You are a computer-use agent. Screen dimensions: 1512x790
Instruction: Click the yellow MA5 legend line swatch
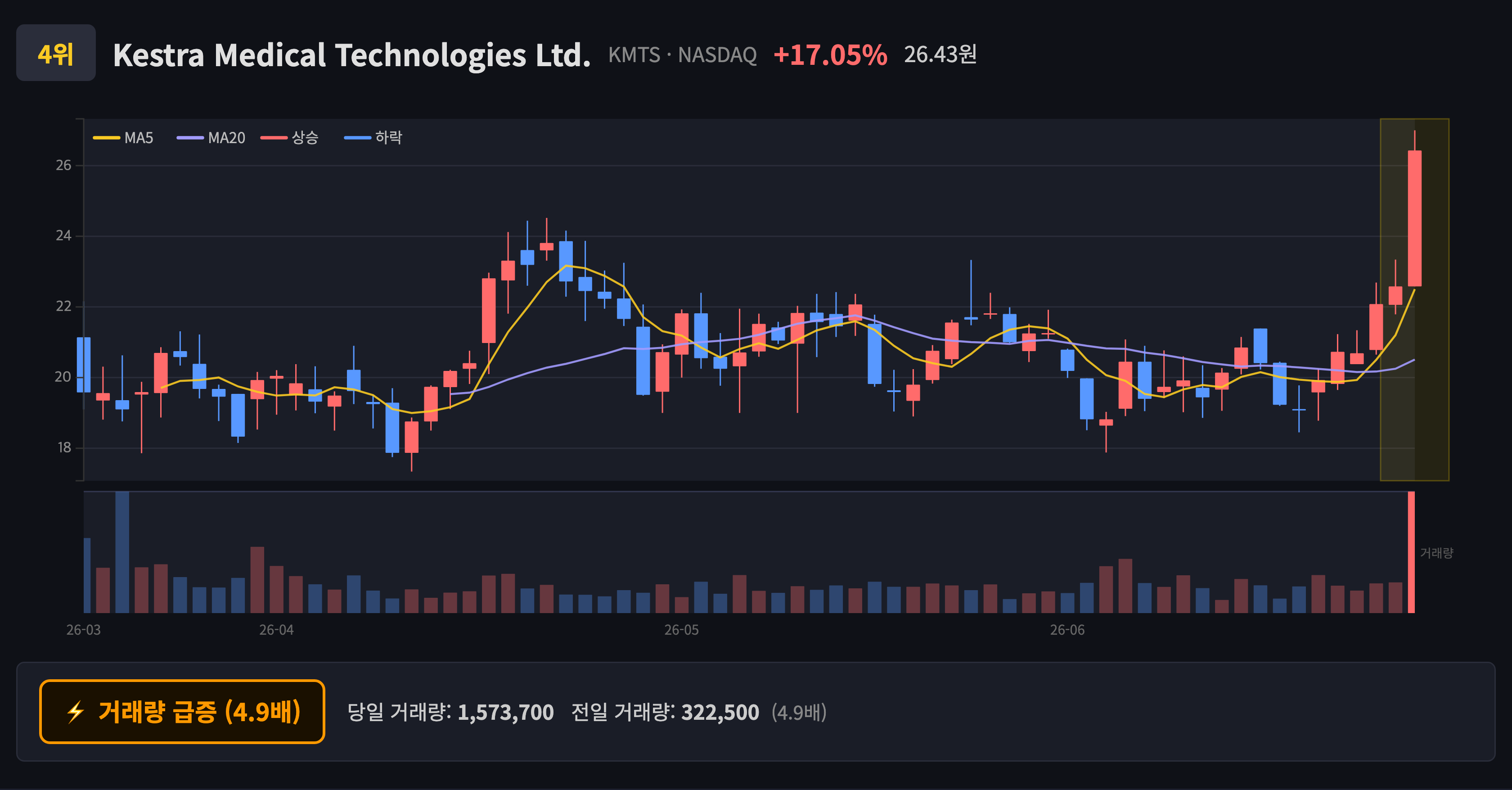[x=106, y=138]
